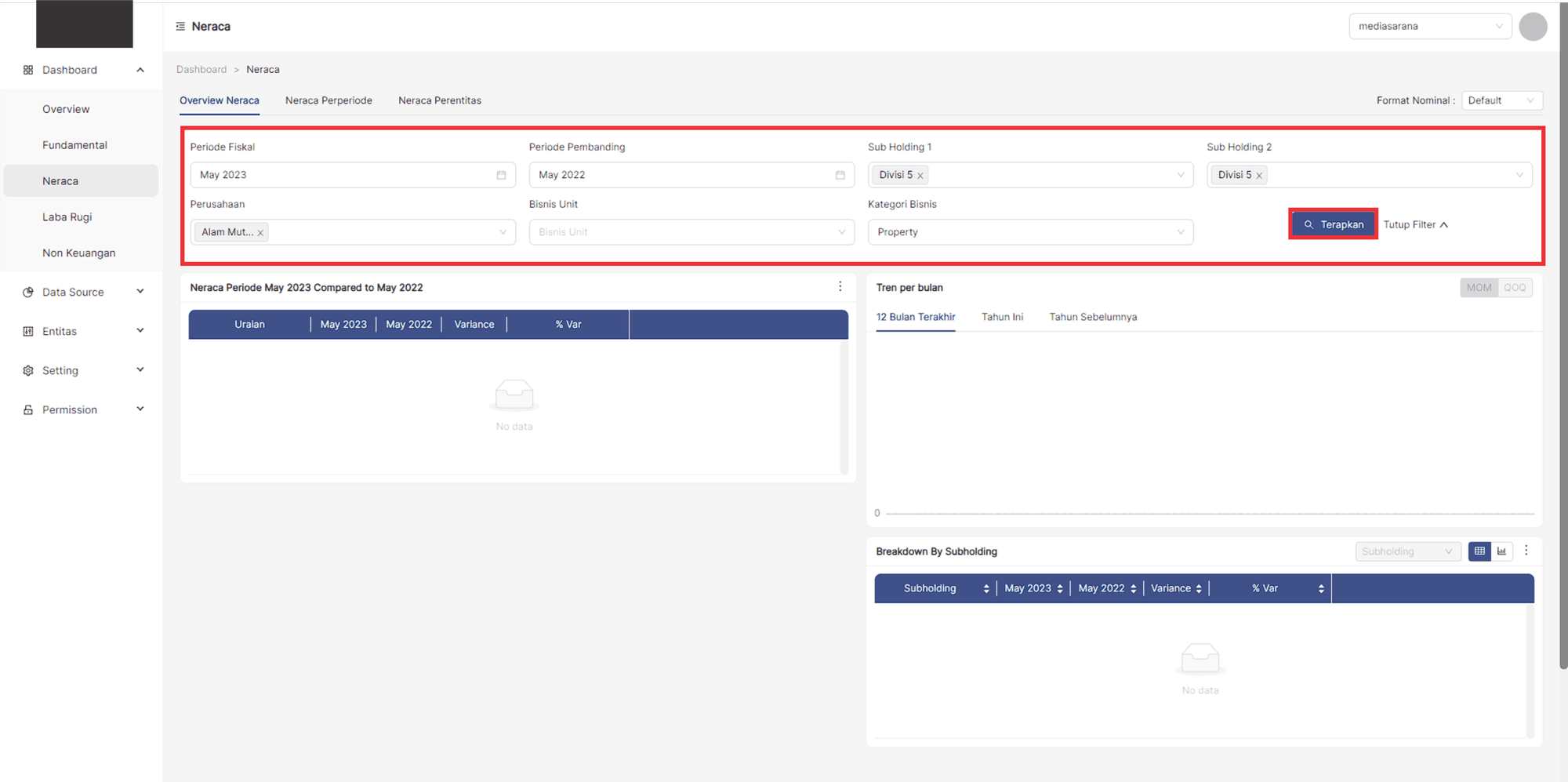Viewport: 1568px width, 782px height.
Task: Switch to the Neraca Perperiode tab
Action: coord(328,100)
